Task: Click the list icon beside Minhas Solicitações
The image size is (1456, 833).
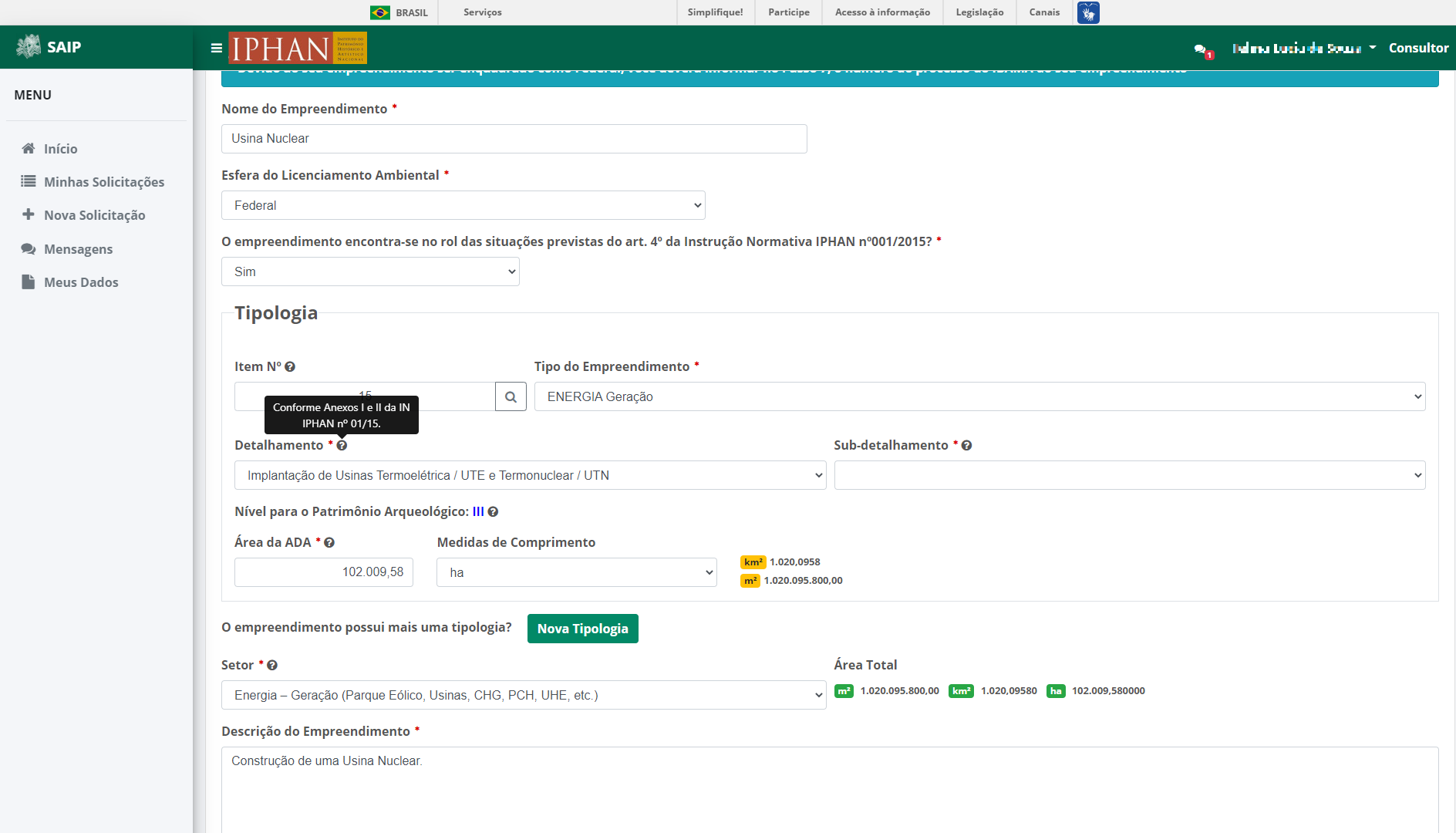Action: tap(29, 181)
